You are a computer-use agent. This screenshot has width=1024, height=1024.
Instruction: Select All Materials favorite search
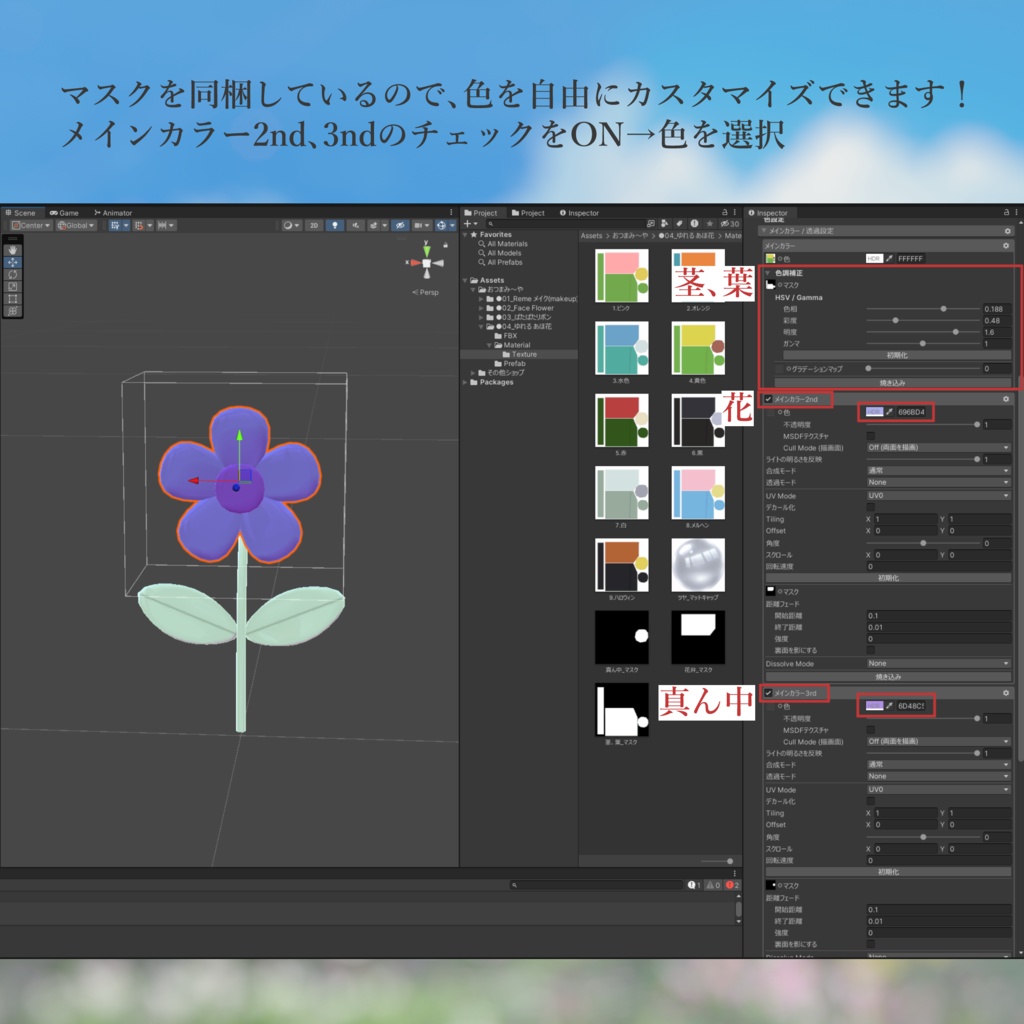507,244
